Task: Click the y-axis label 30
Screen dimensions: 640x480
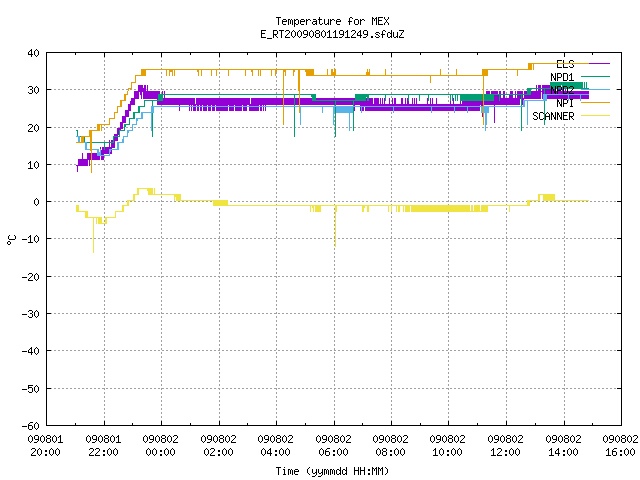Action: [x=33, y=90]
